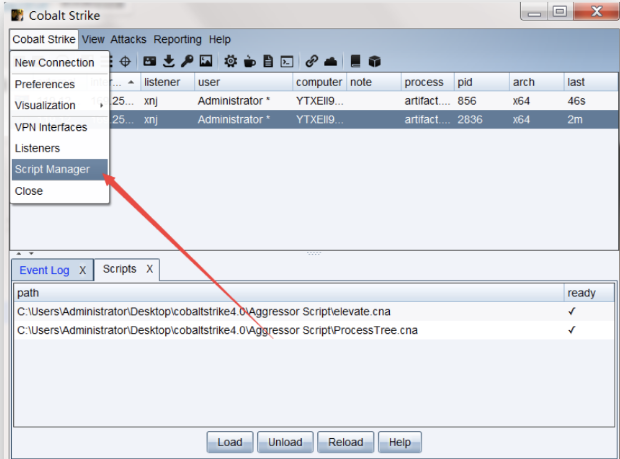The width and height of the screenshot is (620, 459).
Task: Close the Scripts tab with X
Action: (149, 269)
